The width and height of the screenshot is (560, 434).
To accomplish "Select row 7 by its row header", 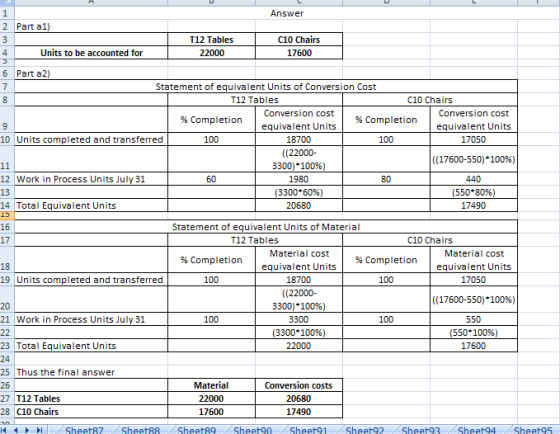I will coord(7,86).
